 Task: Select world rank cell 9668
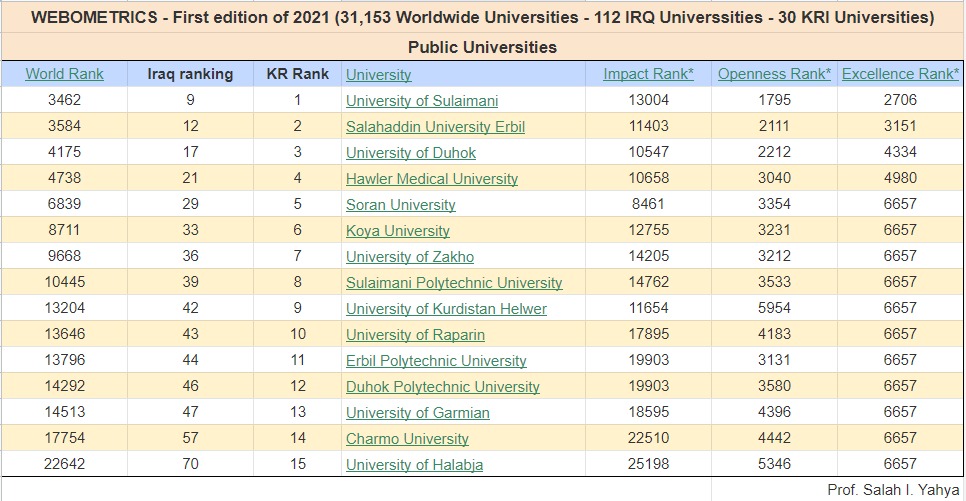[64, 256]
